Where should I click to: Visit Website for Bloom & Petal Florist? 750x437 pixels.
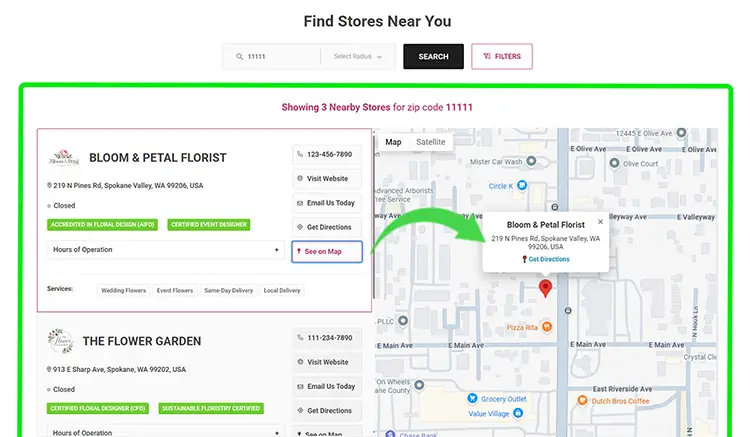(x=327, y=179)
